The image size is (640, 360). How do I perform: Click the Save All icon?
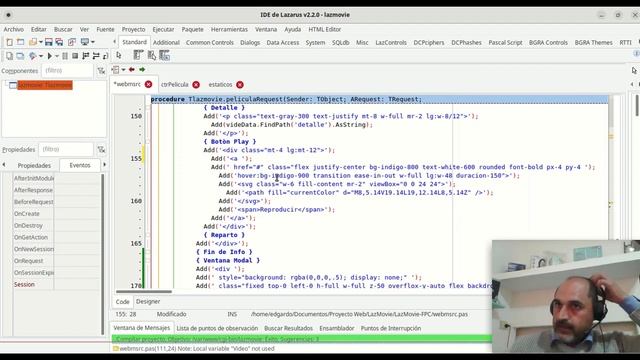[60, 42]
